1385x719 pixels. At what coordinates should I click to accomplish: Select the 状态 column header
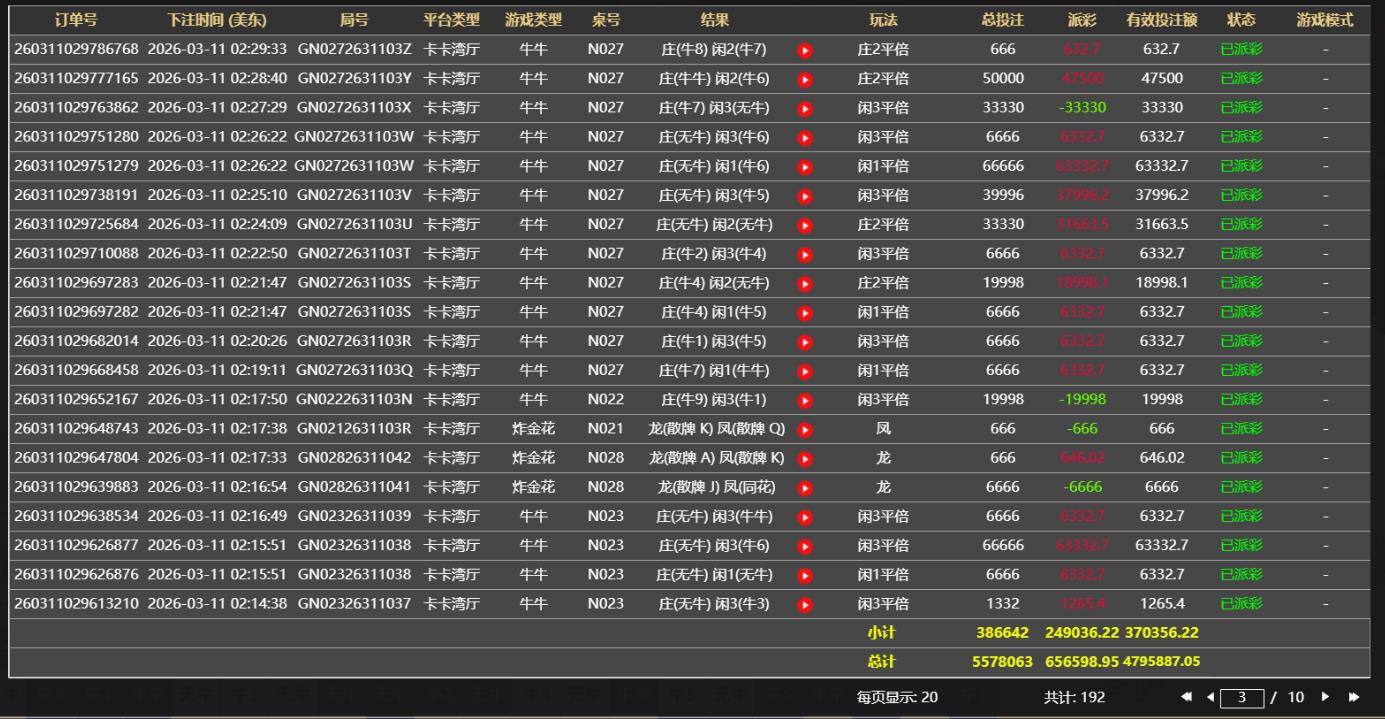(1241, 20)
